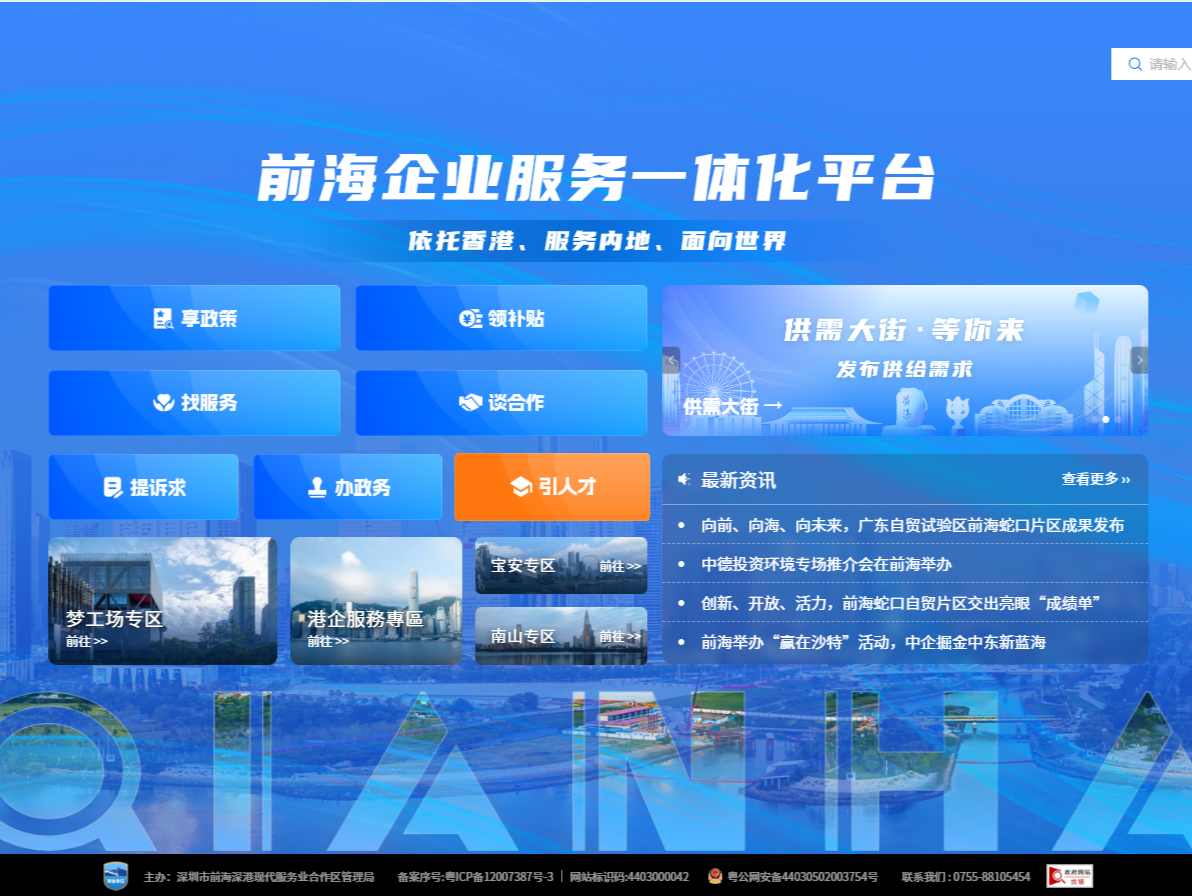Image resolution: width=1192 pixels, height=896 pixels.
Task: Click 前往 under 梦工场专区
Action: pos(87,641)
